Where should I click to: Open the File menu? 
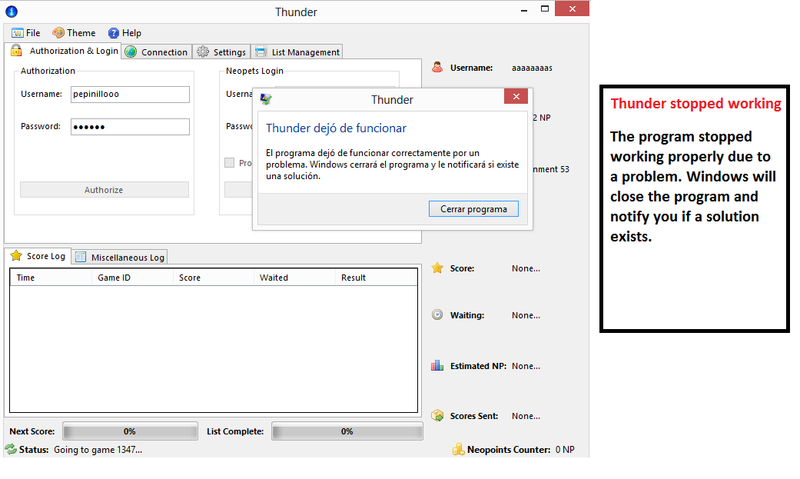pyautogui.click(x=26, y=33)
